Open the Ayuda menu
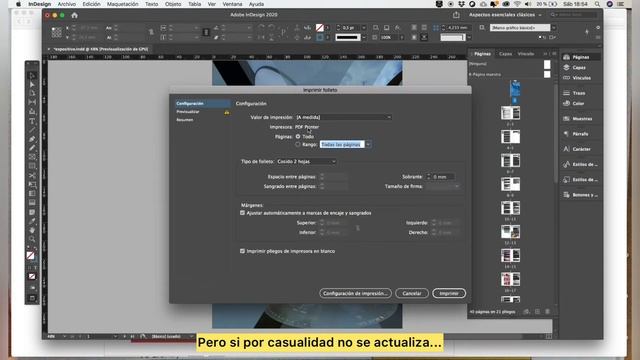This screenshot has height=360, width=640. click(x=256, y=4)
